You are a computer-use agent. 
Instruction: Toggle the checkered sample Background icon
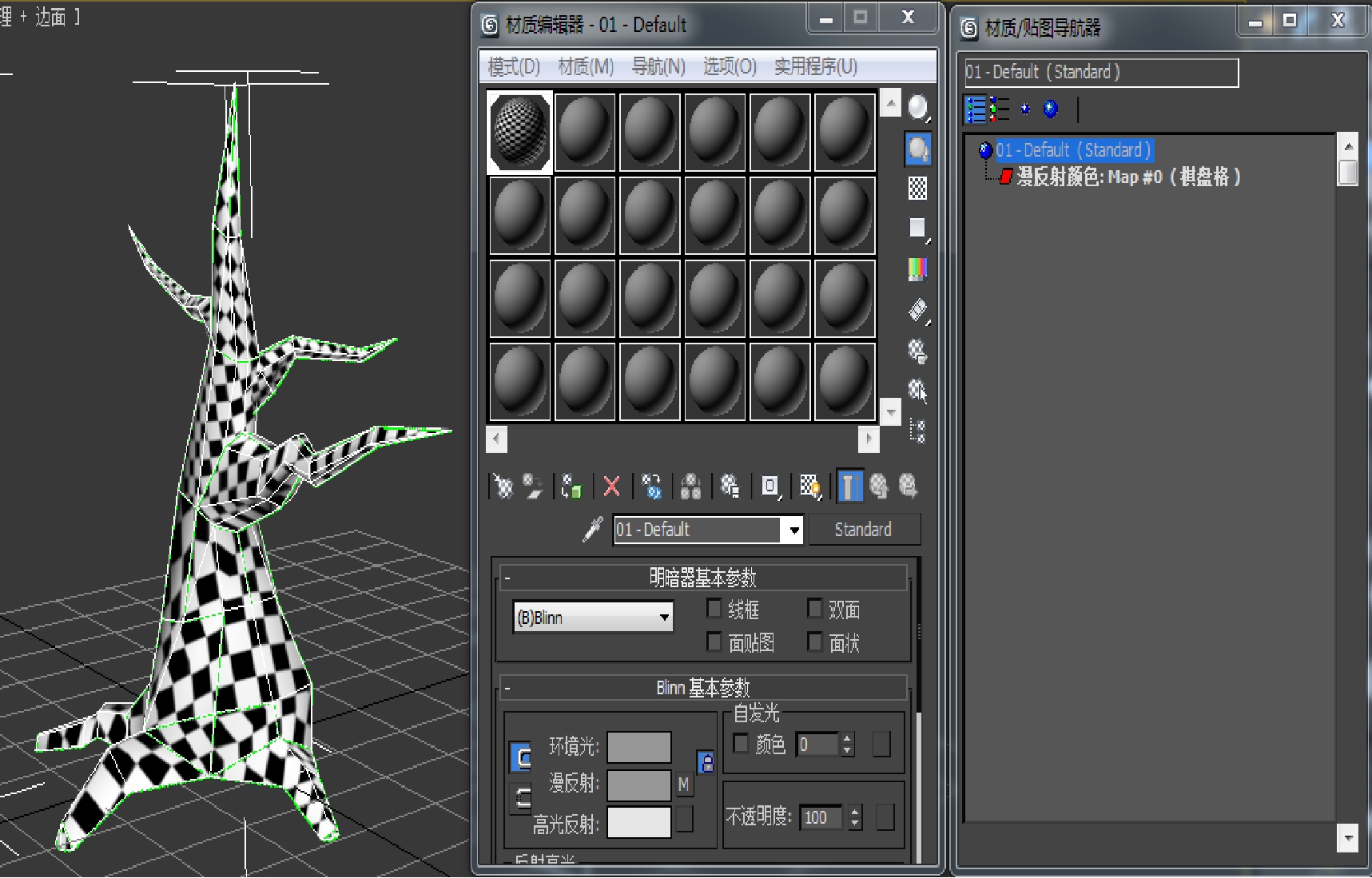tap(918, 189)
